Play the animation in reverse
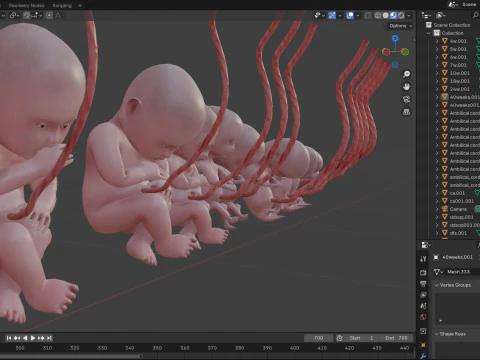This screenshot has width=480, height=360. point(25,338)
